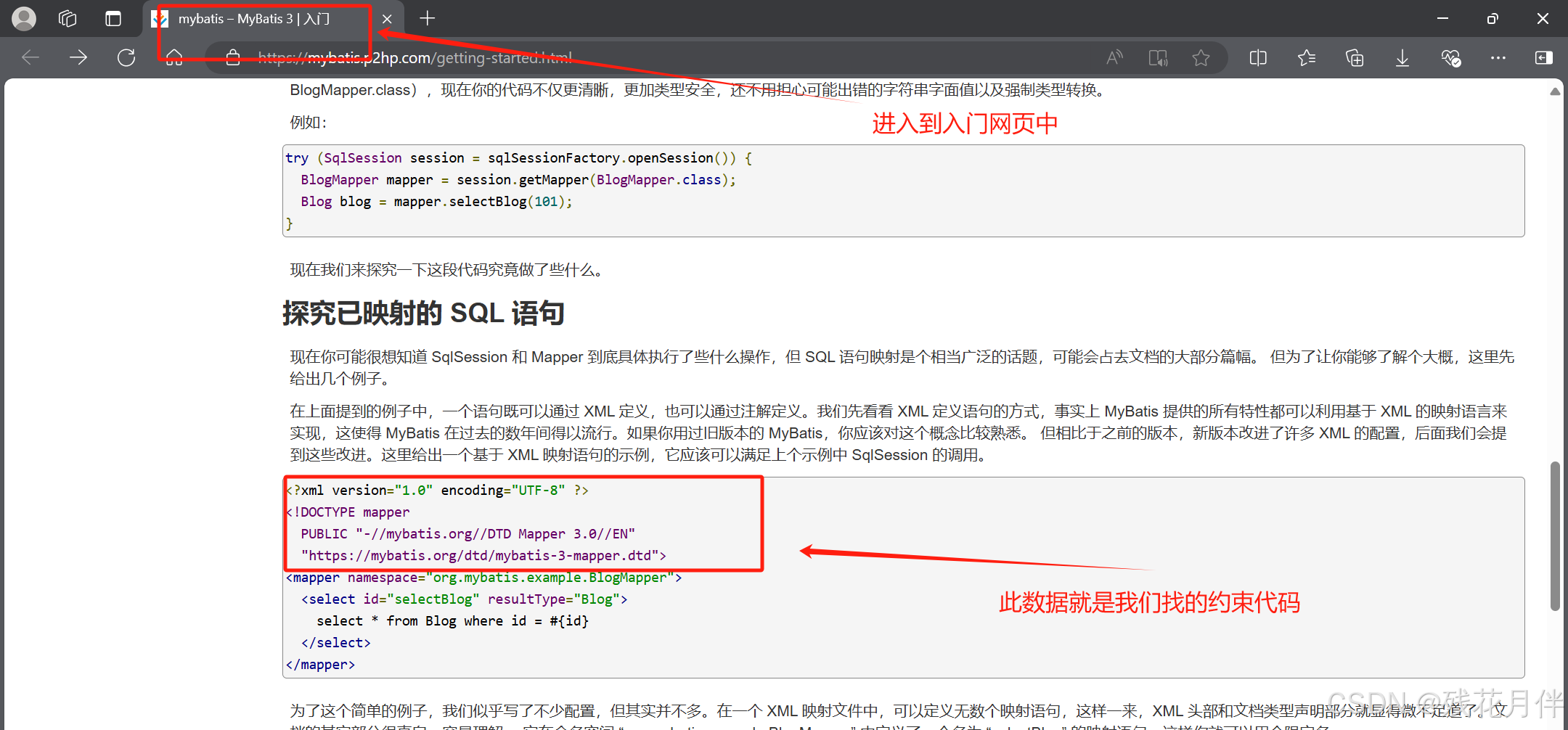1568x730 pixels.
Task: Click the text 例如:
Action: coord(309,123)
